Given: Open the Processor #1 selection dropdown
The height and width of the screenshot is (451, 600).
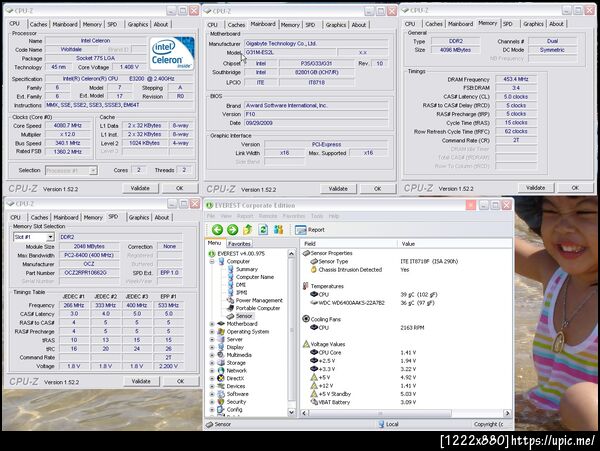Looking at the screenshot, I should [93, 171].
